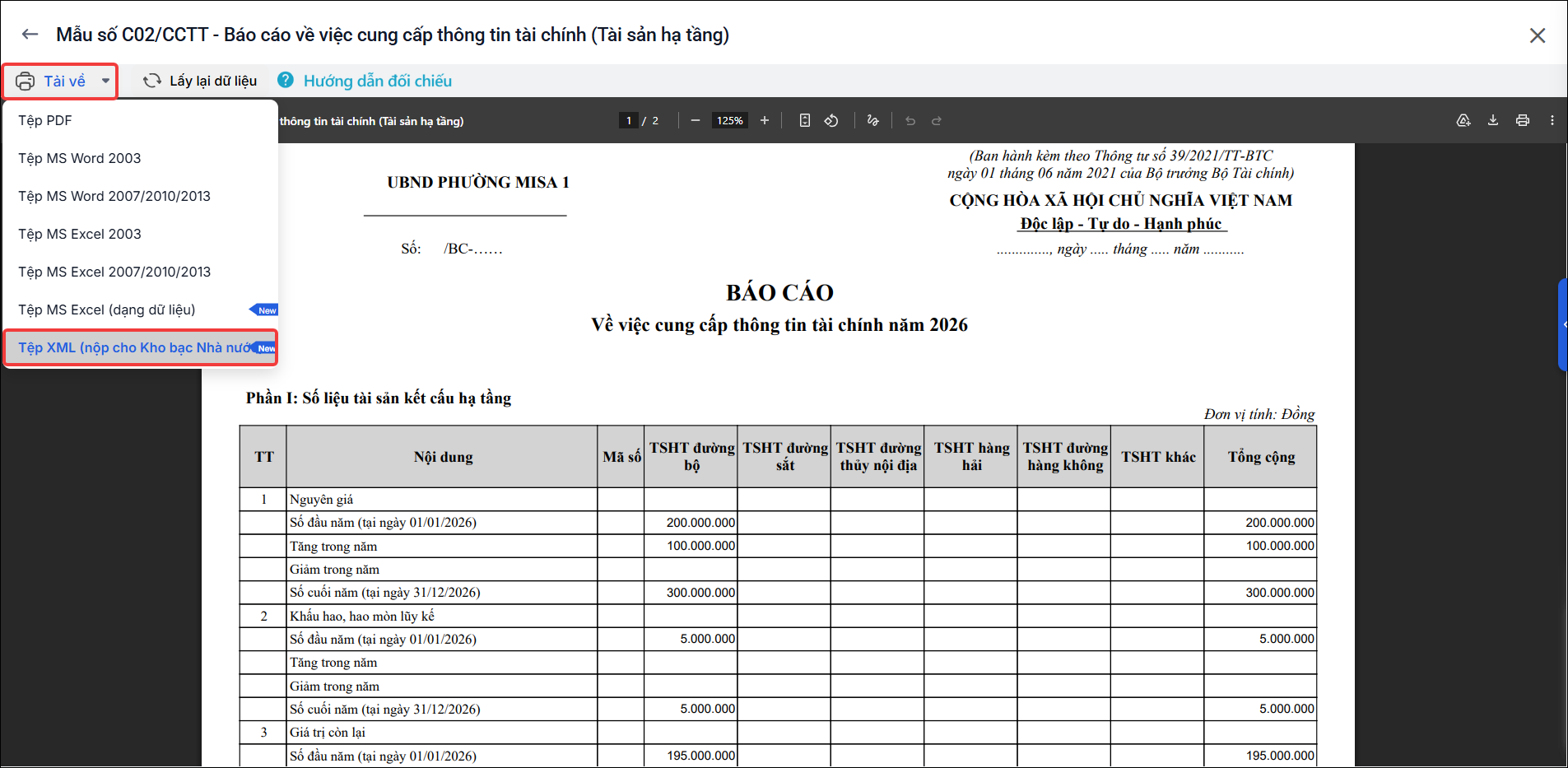Screen dimensions: 1568x768
Task: Click the fit to page icon
Action: click(805, 120)
